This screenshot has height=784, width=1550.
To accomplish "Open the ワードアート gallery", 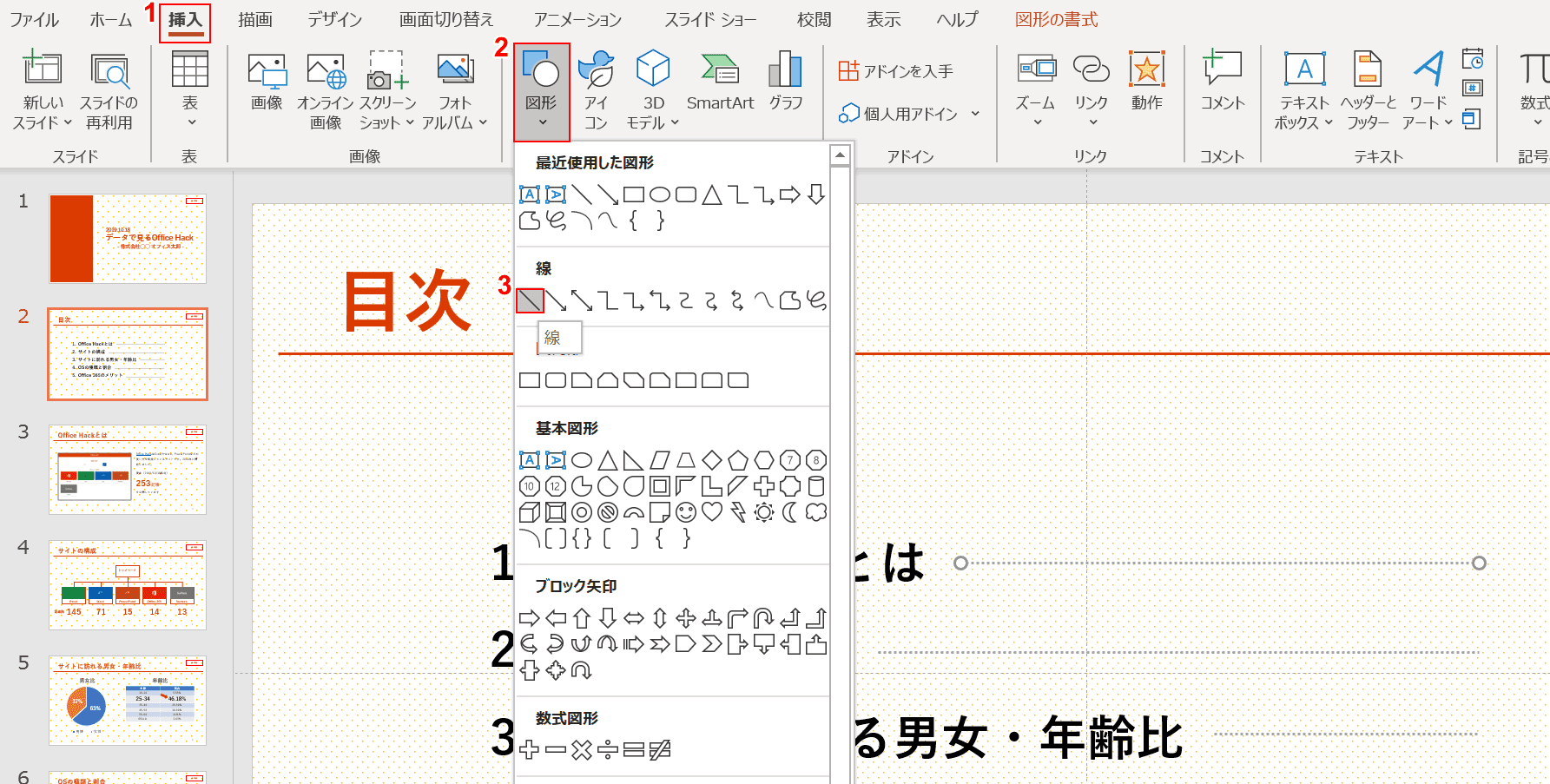I will pos(1428,91).
